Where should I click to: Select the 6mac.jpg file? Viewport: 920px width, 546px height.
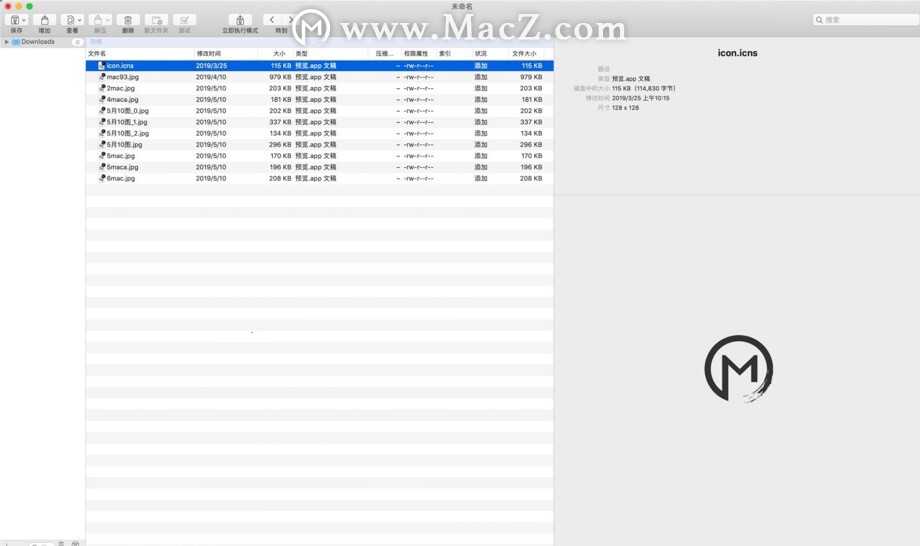120,178
